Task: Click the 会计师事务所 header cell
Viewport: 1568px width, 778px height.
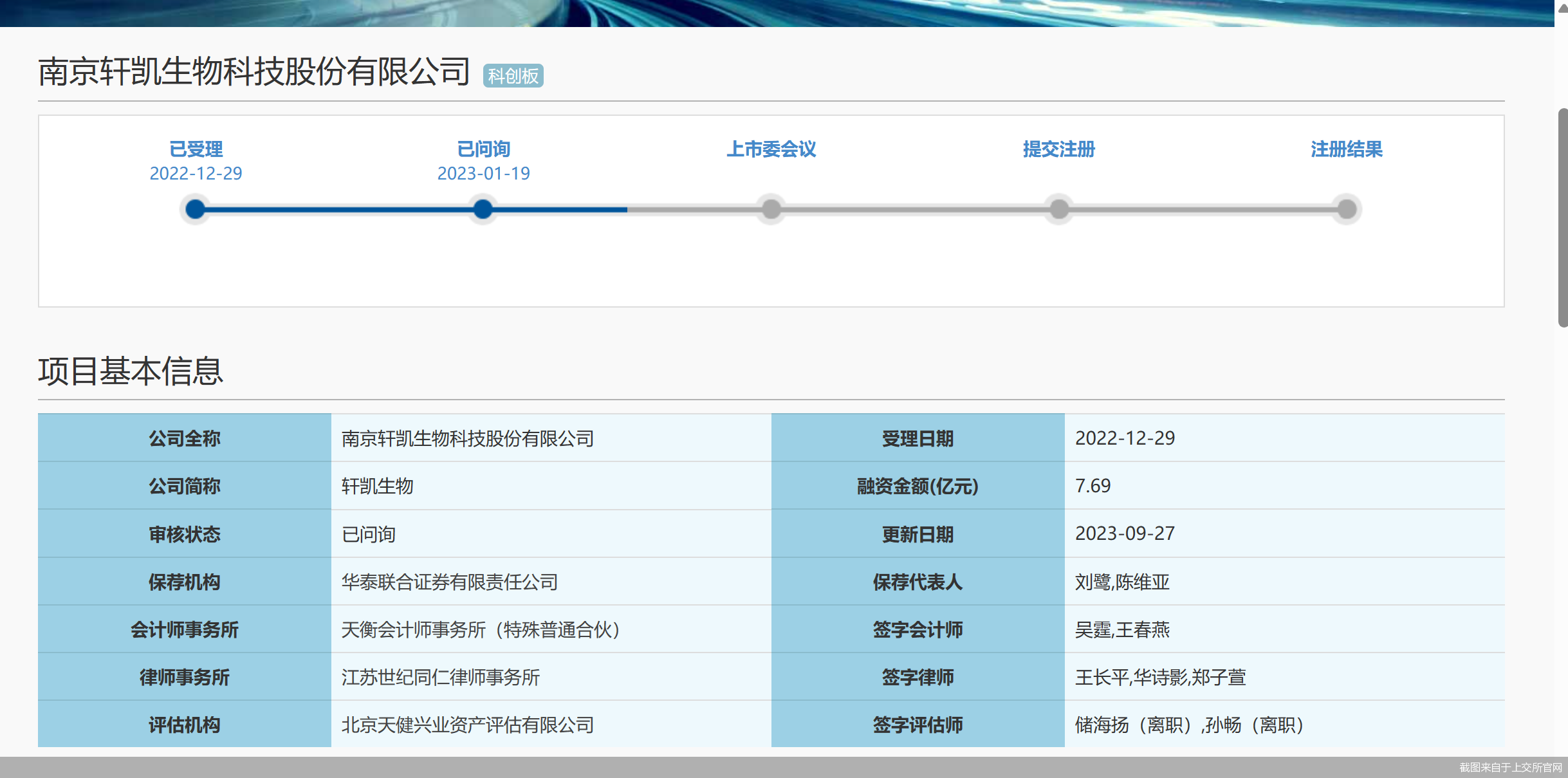Action: pyautogui.click(x=185, y=629)
